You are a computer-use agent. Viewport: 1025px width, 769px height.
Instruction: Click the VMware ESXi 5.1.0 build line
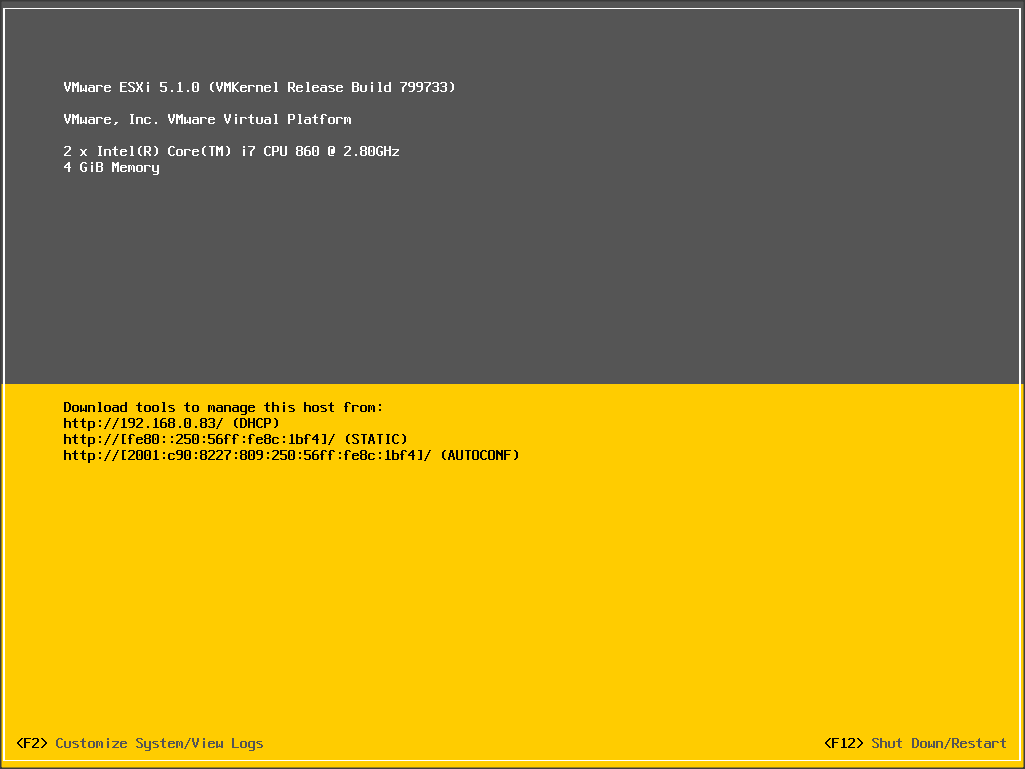click(260, 87)
